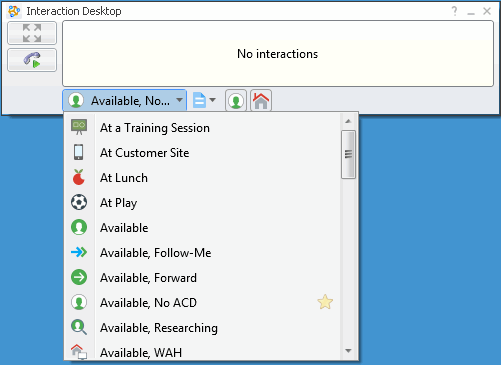501x365 pixels.
Task: Click the No interactions queue area
Action: coord(278,54)
